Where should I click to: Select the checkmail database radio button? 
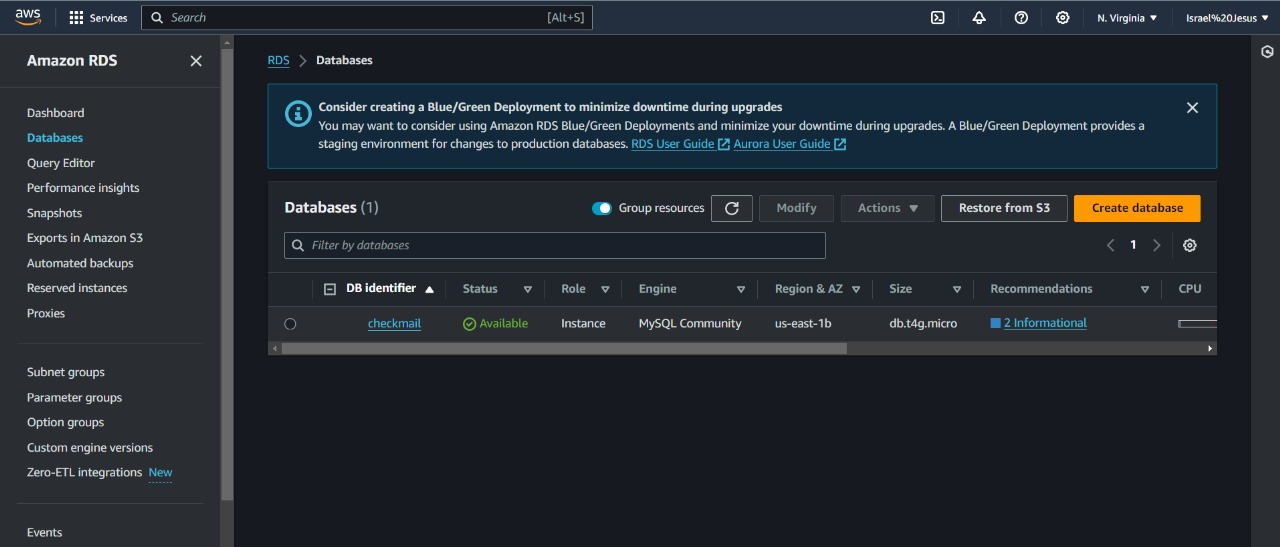[290, 324]
